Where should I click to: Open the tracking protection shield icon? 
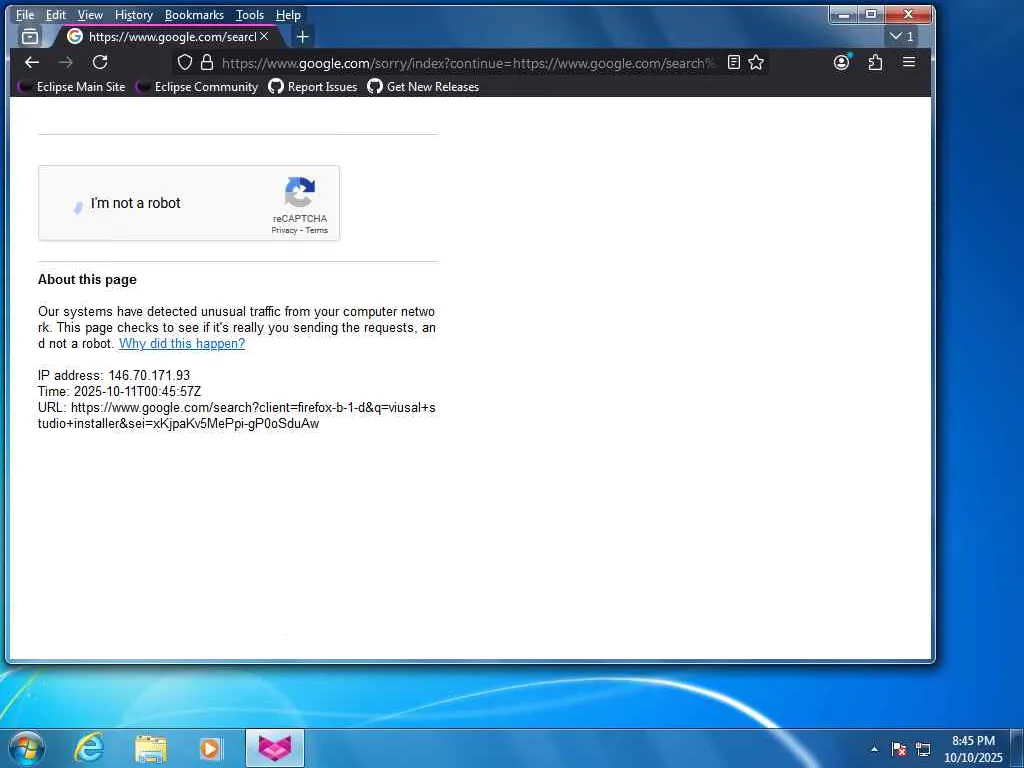tap(185, 63)
